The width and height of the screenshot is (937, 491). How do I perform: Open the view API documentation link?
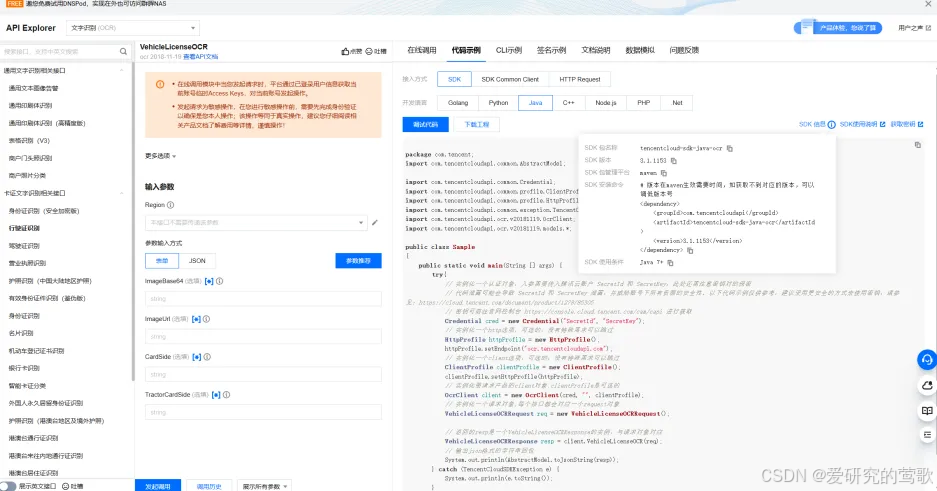(201, 57)
